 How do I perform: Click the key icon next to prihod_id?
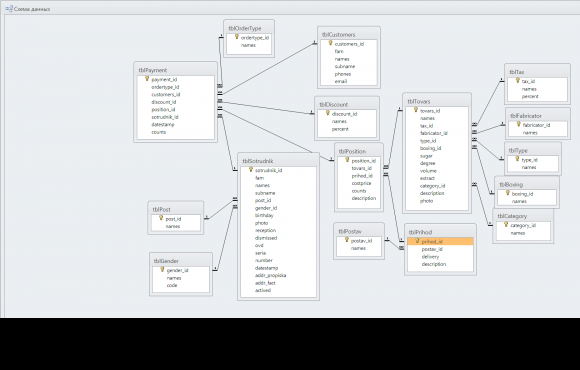click(417, 241)
